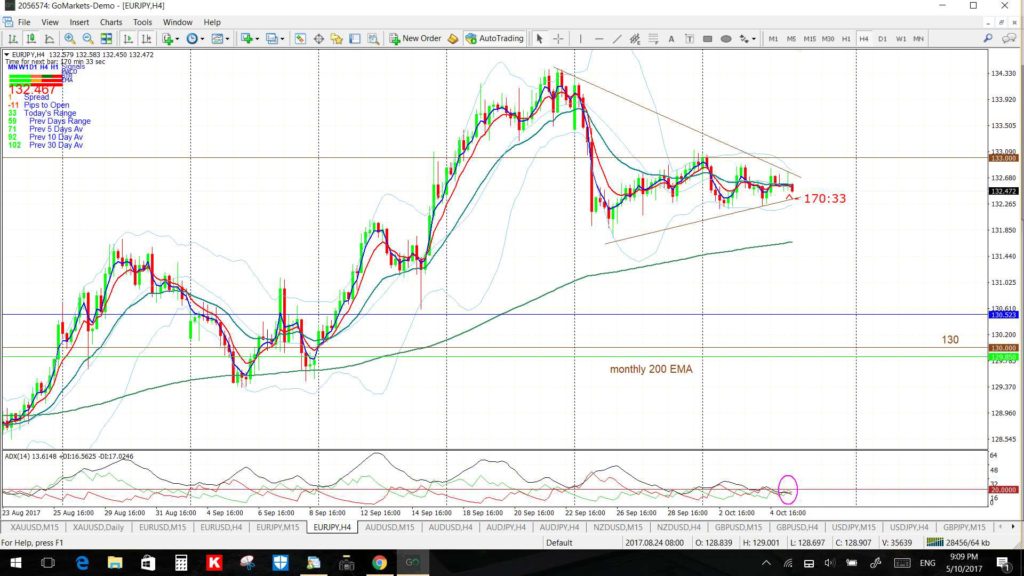
Task: Switch to the AUDJPY,H4 chart tab
Action: coord(559,527)
